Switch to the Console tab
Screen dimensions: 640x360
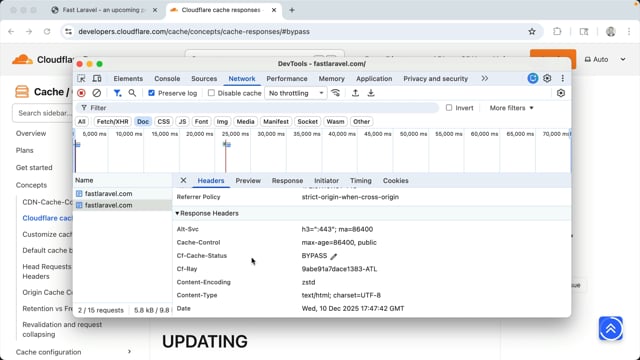[x=167, y=78]
